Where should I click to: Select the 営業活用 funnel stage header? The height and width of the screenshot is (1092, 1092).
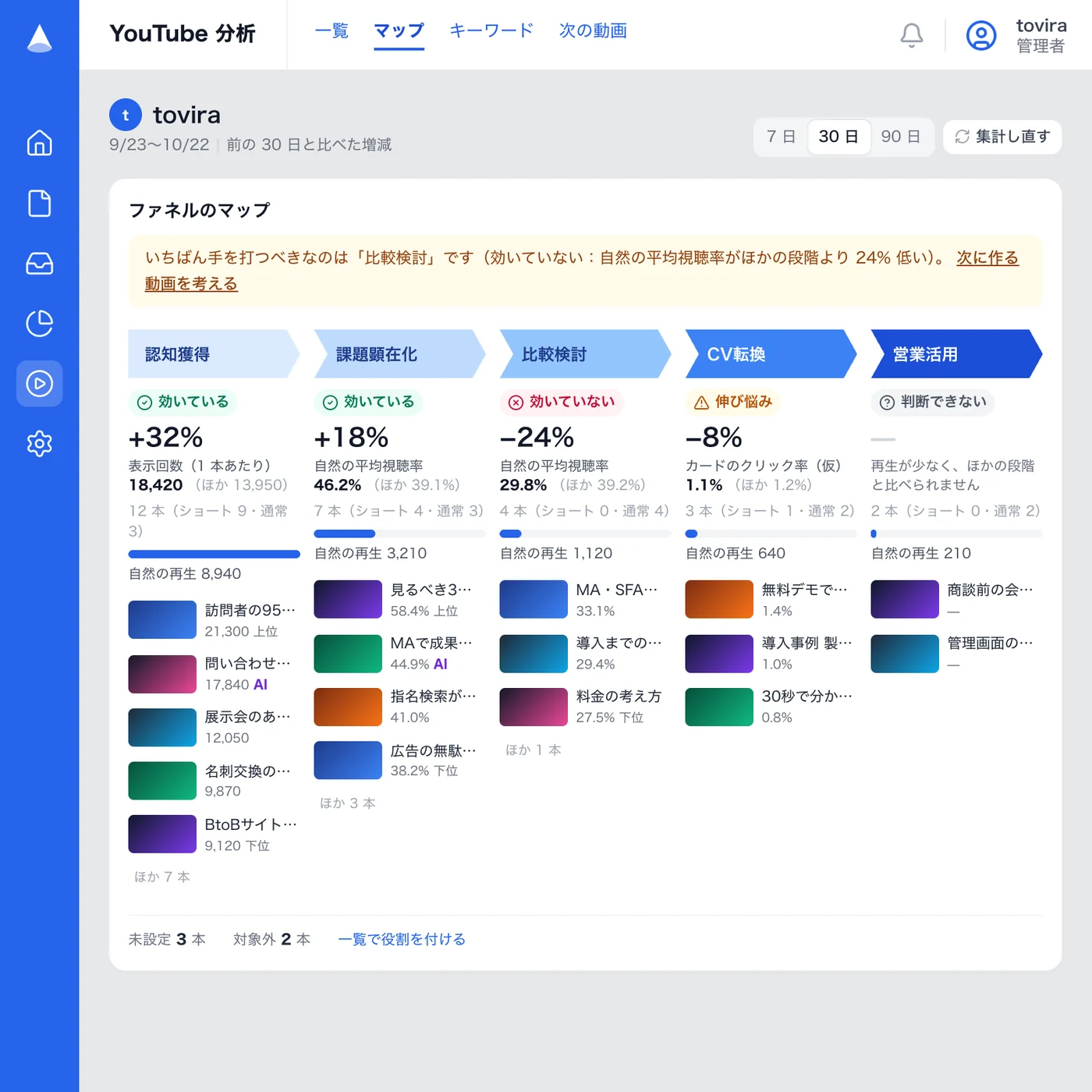pyautogui.click(x=956, y=354)
